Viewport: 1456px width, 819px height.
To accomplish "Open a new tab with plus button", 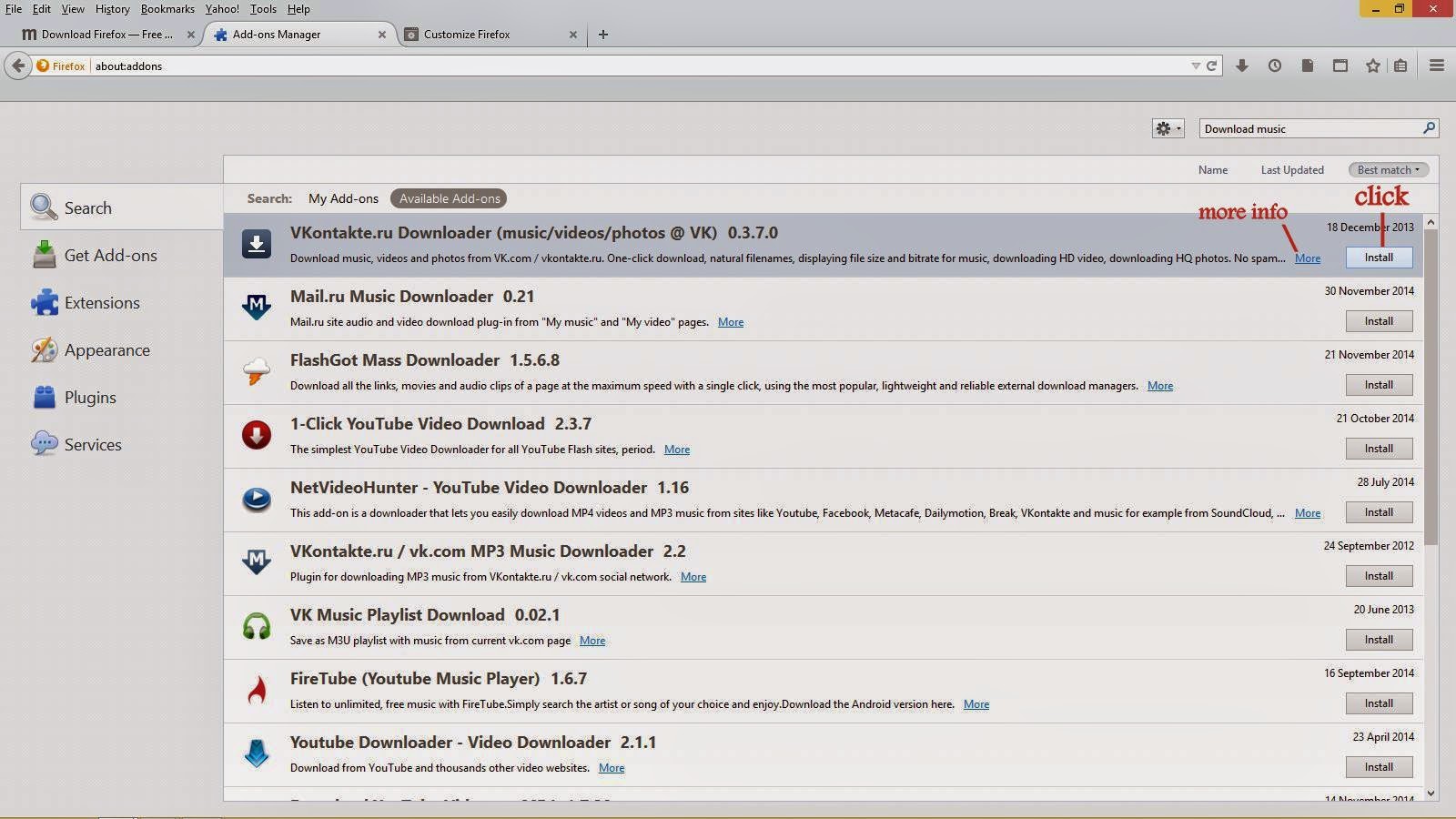I will click(602, 35).
